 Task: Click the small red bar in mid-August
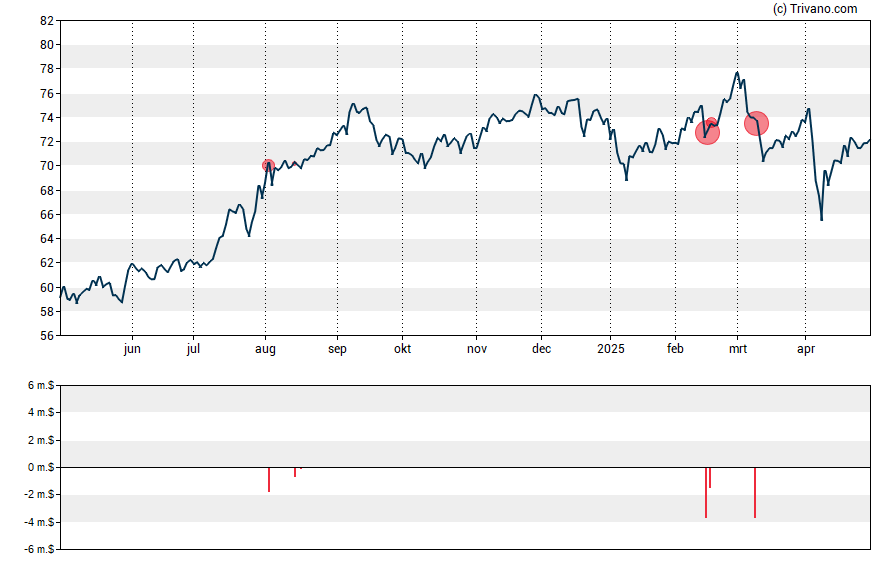[295, 472]
